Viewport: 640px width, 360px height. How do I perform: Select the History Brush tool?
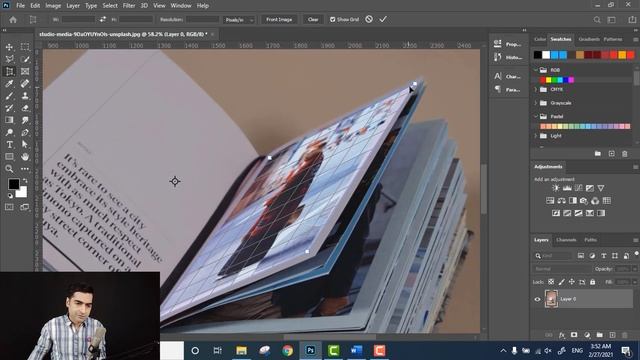(9, 108)
